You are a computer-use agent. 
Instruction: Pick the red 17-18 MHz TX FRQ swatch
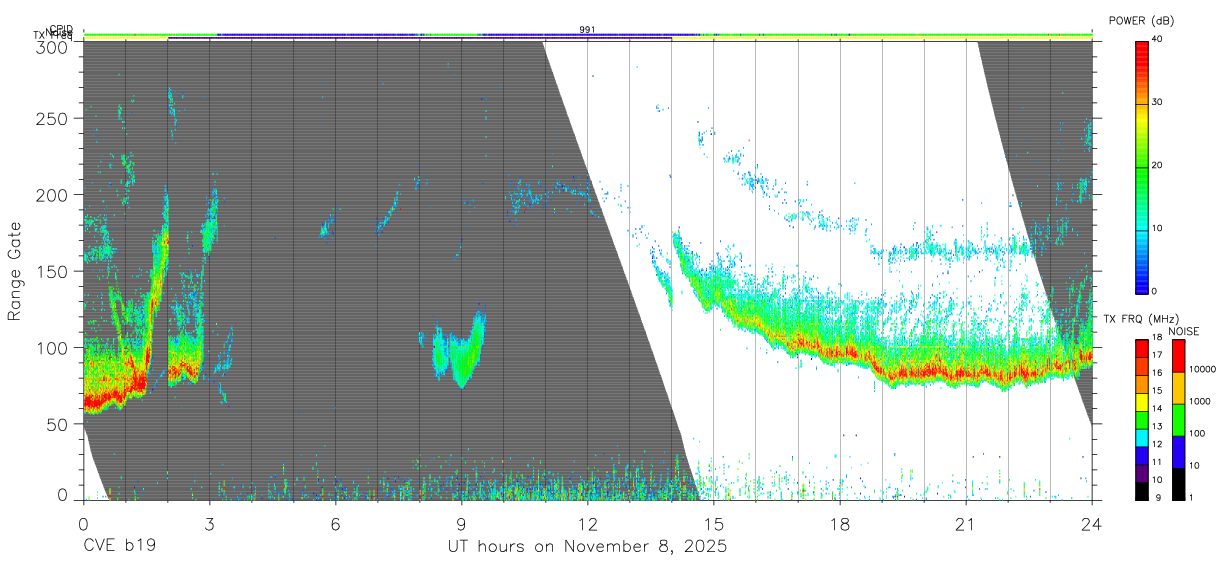[1142, 347]
